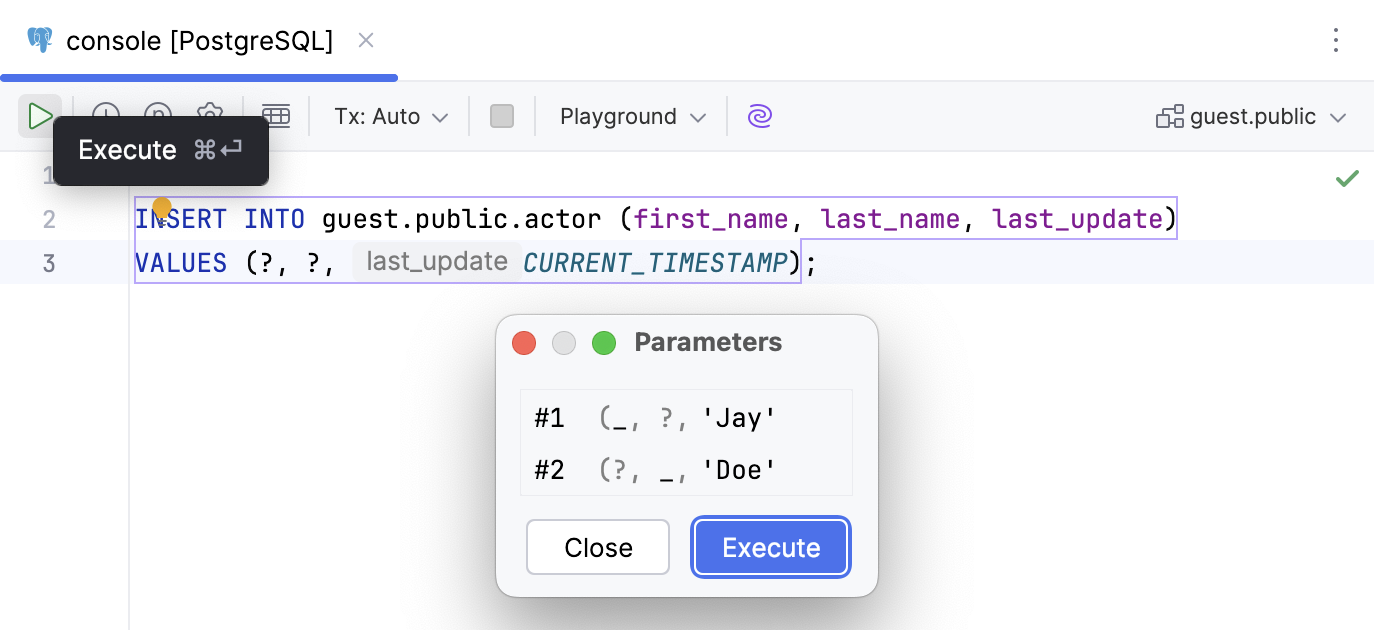
Task: Click the green success checkmark in the gutter
Action: [1345, 178]
